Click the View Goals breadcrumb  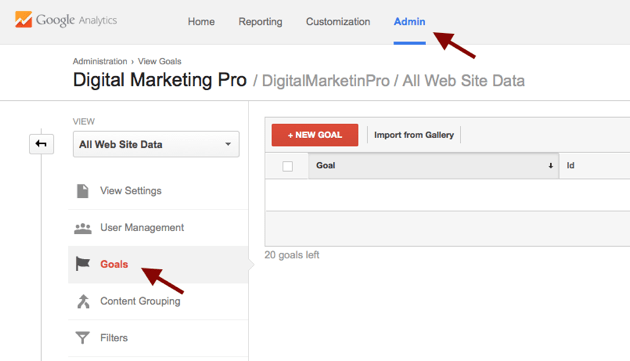click(160, 61)
